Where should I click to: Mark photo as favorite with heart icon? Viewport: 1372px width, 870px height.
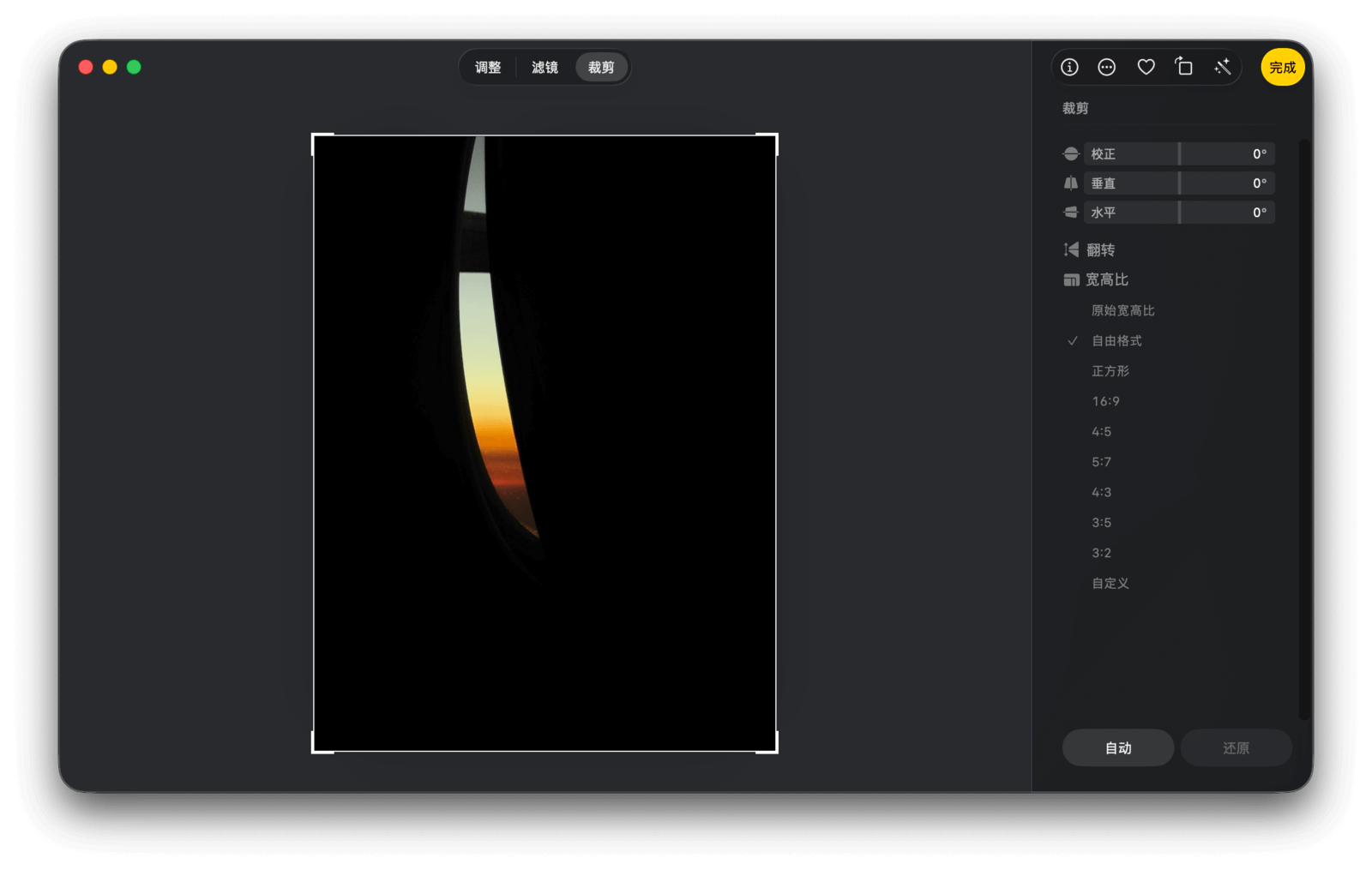coord(1146,67)
